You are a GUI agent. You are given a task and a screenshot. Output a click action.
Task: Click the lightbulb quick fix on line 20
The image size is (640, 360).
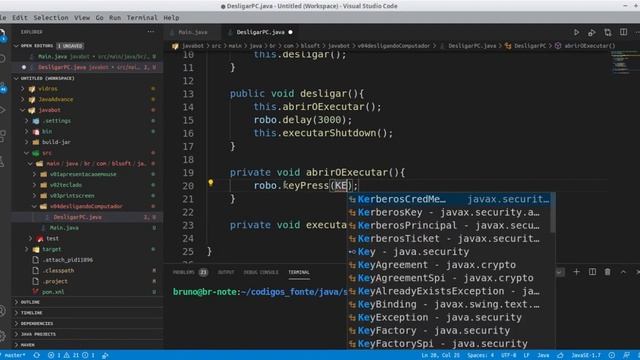[x=211, y=183]
